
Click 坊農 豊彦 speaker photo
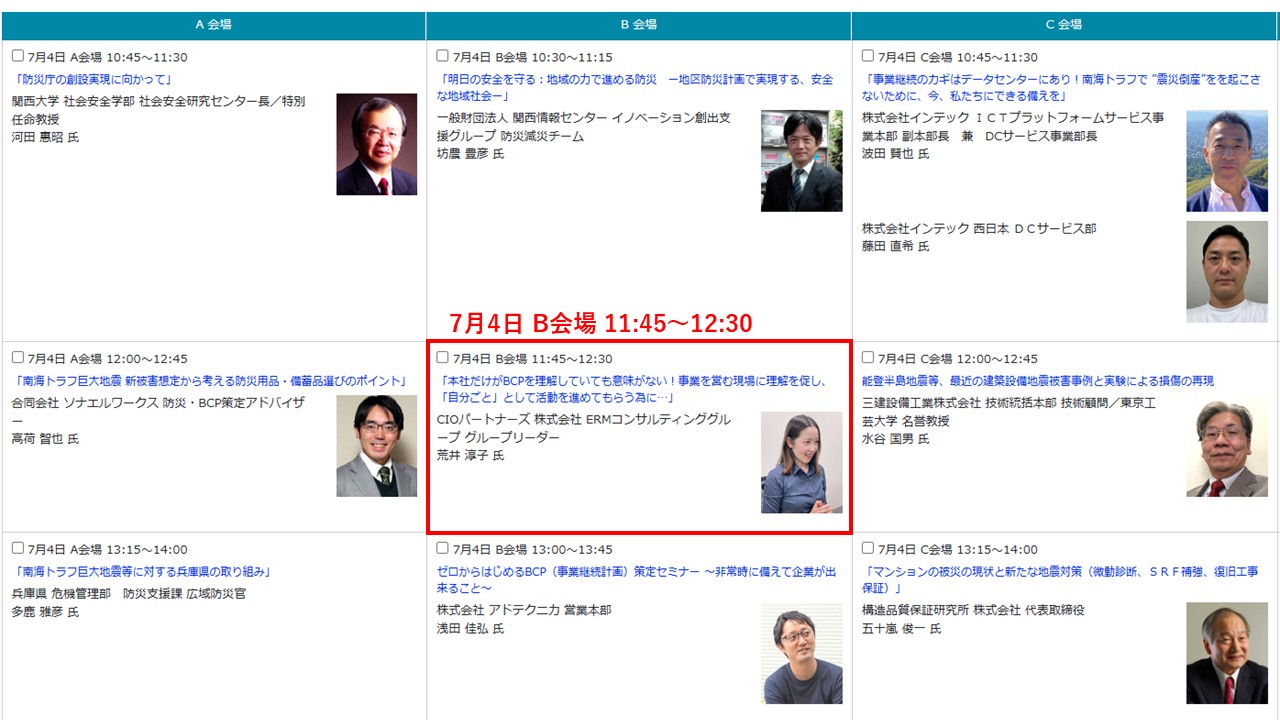click(x=802, y=161)
